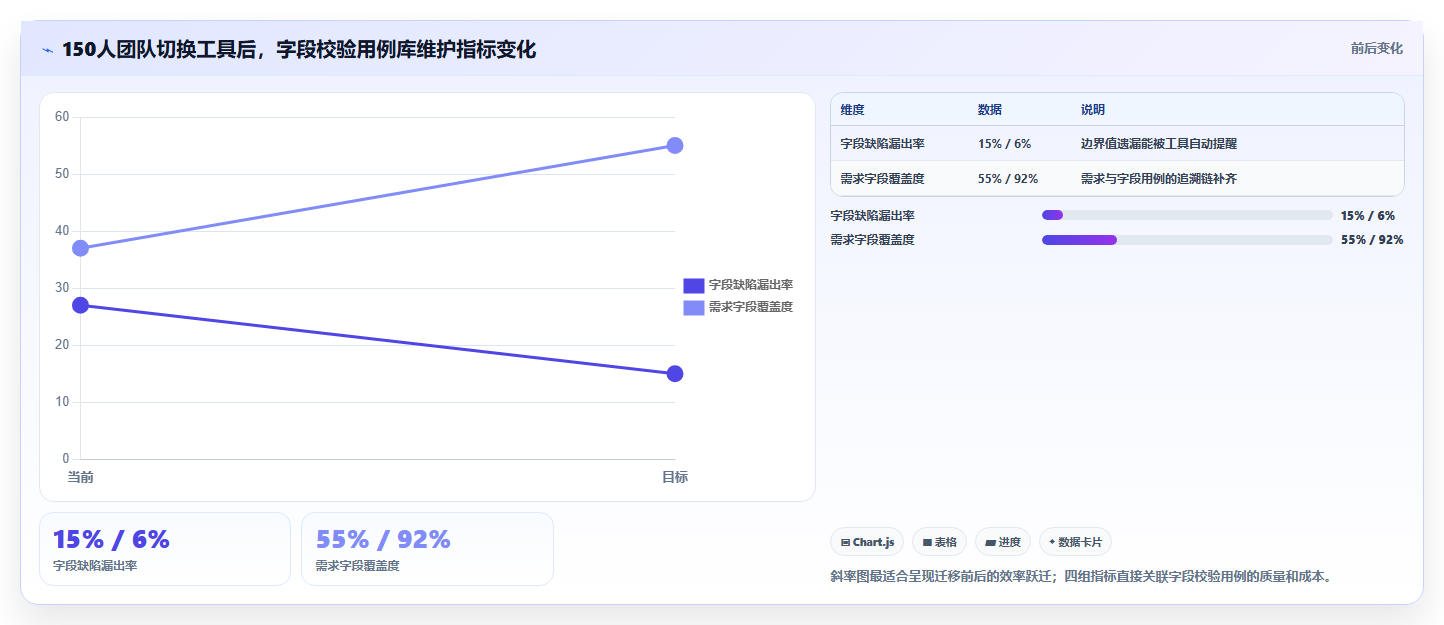The image size is (1444, 625).
Task: Click the icon in the 表格 chip
Action: [927, 542]
